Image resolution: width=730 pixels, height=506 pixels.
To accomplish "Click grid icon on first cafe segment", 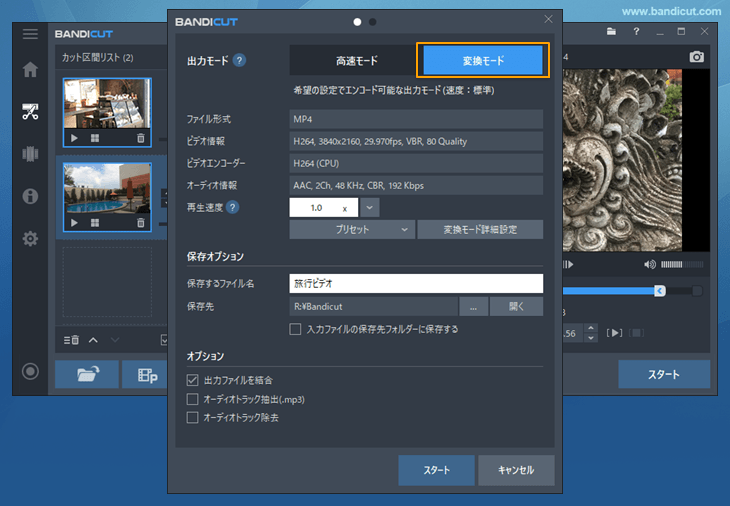I will pyautogui.click(x=95, y=138).
